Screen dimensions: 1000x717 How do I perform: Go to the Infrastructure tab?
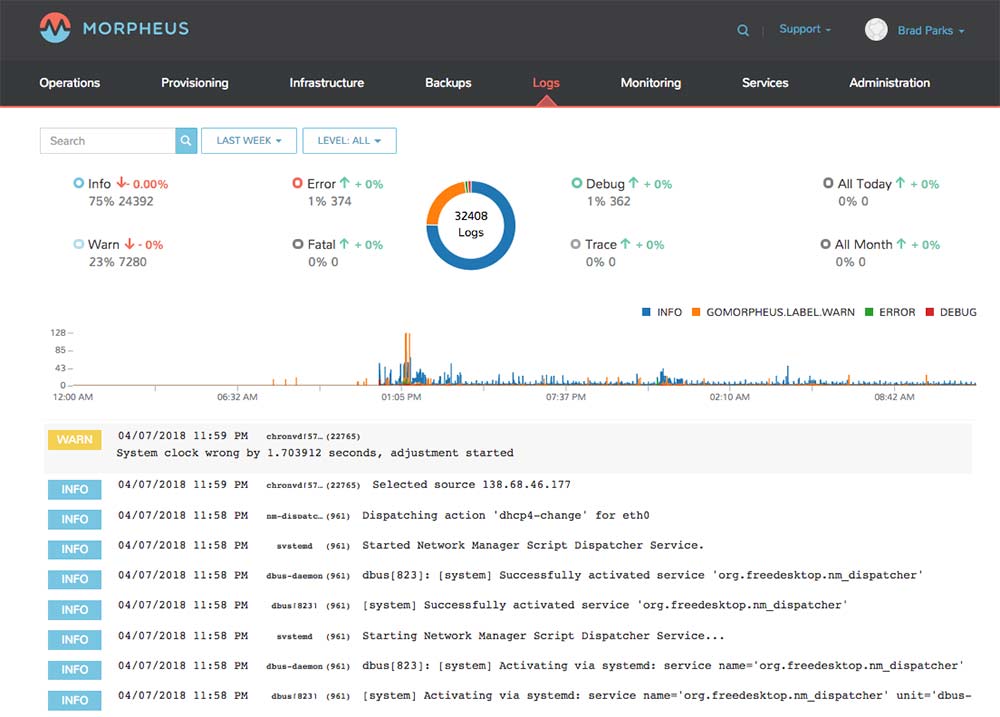coord(327,82)
